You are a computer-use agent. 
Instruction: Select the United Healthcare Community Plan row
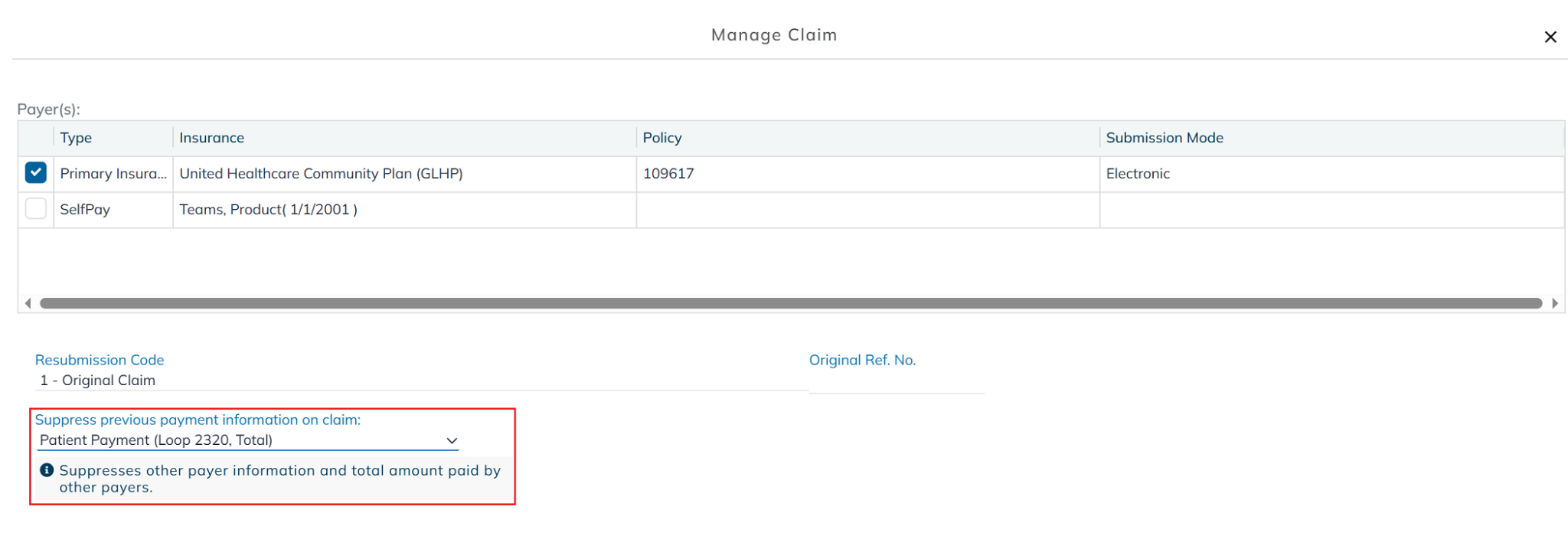pyautogui.click(x=321, y=174)
